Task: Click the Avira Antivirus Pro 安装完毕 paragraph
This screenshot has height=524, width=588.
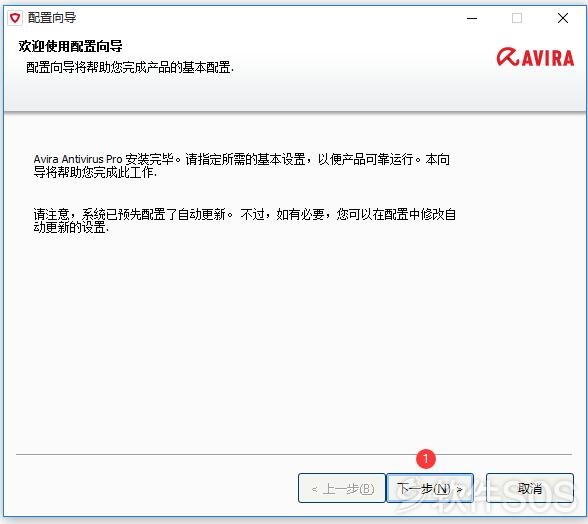Action: (242, 165)
